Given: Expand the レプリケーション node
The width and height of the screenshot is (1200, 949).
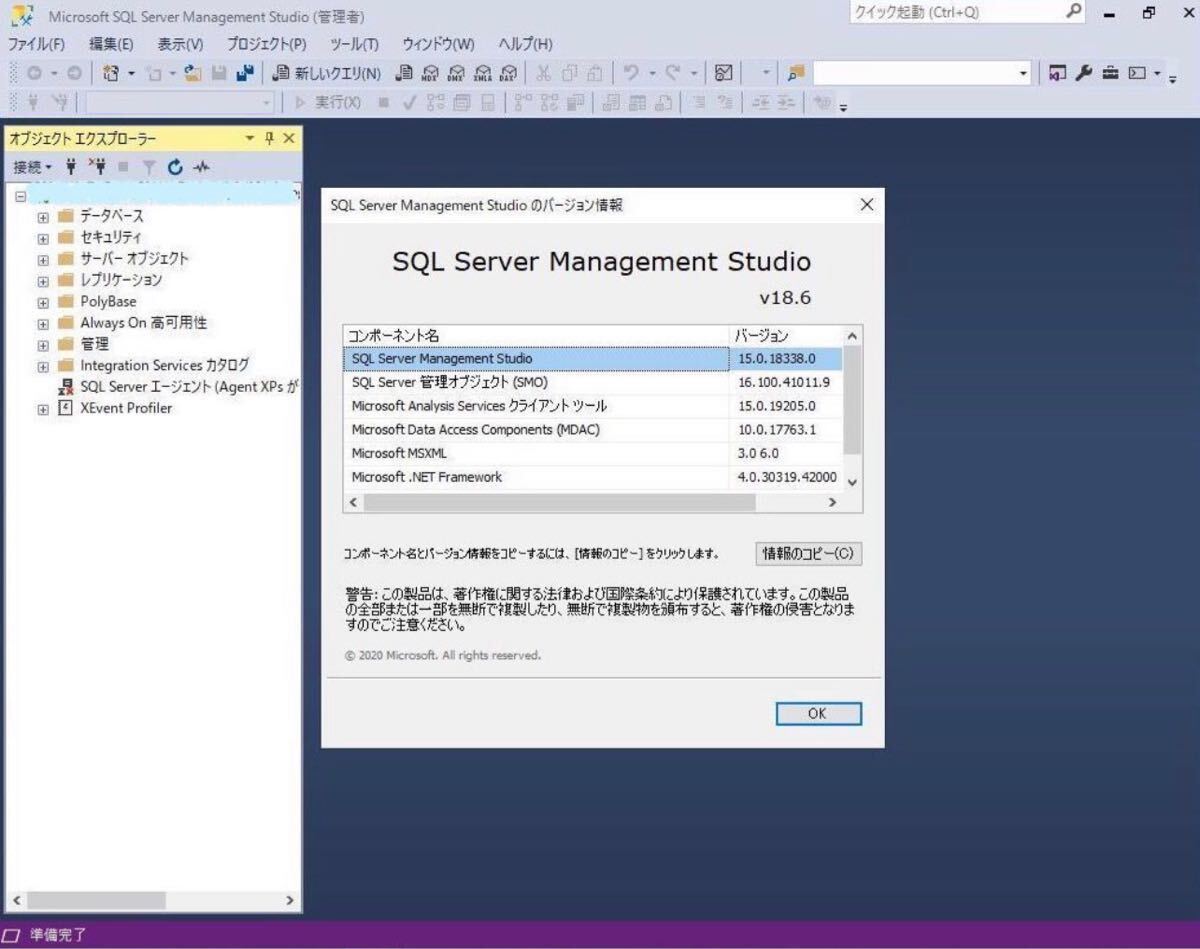Looking at the screenshot, I should (43, 281).
